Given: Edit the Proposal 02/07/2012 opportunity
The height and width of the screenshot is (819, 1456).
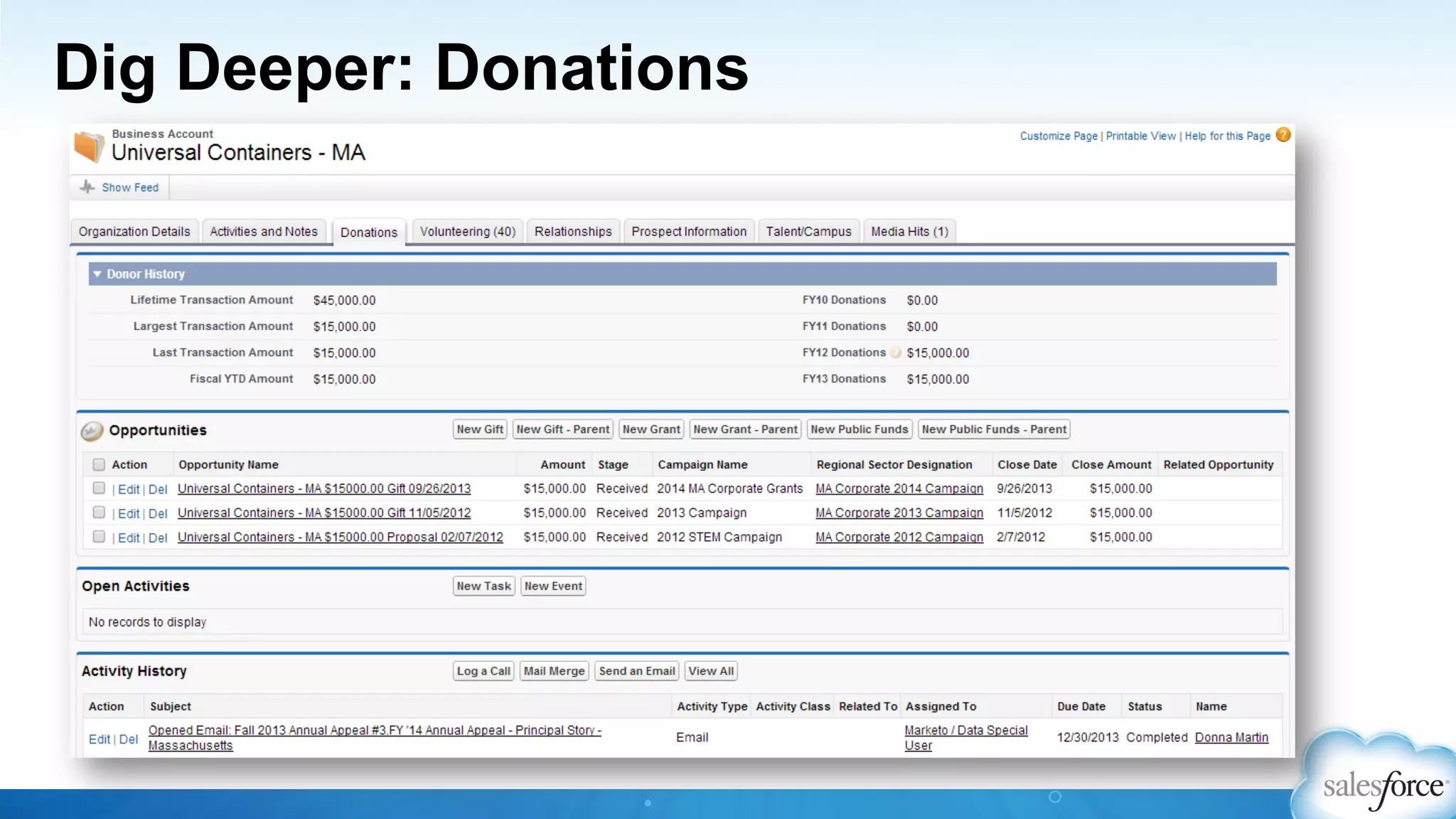Looking at the screenshot, I should (129, 537).
